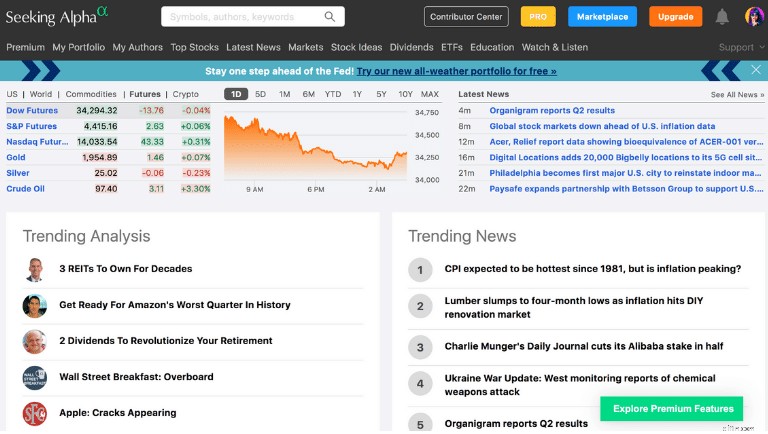Open the Education menu

tap(492, 48)
